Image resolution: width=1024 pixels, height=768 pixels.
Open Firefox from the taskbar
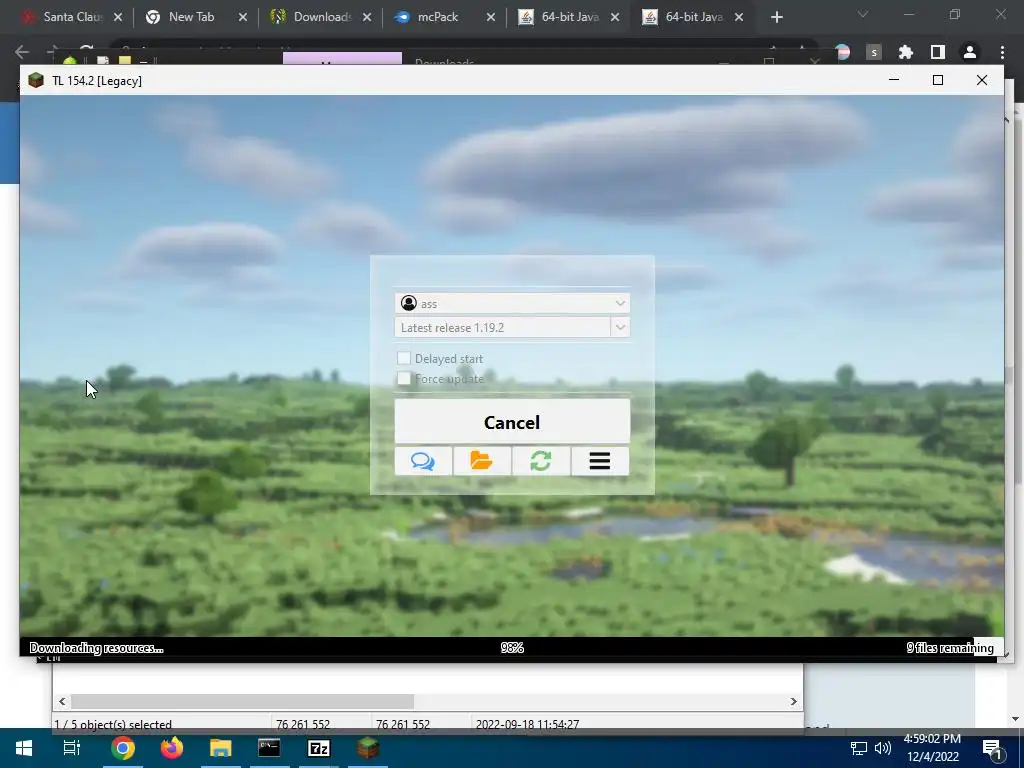(172, 748)
